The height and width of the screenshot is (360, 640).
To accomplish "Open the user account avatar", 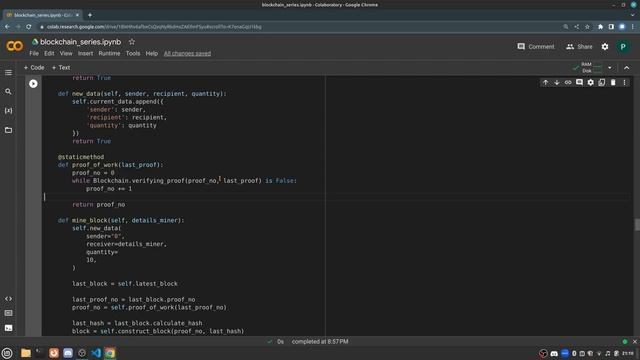I will coord(623,47).
